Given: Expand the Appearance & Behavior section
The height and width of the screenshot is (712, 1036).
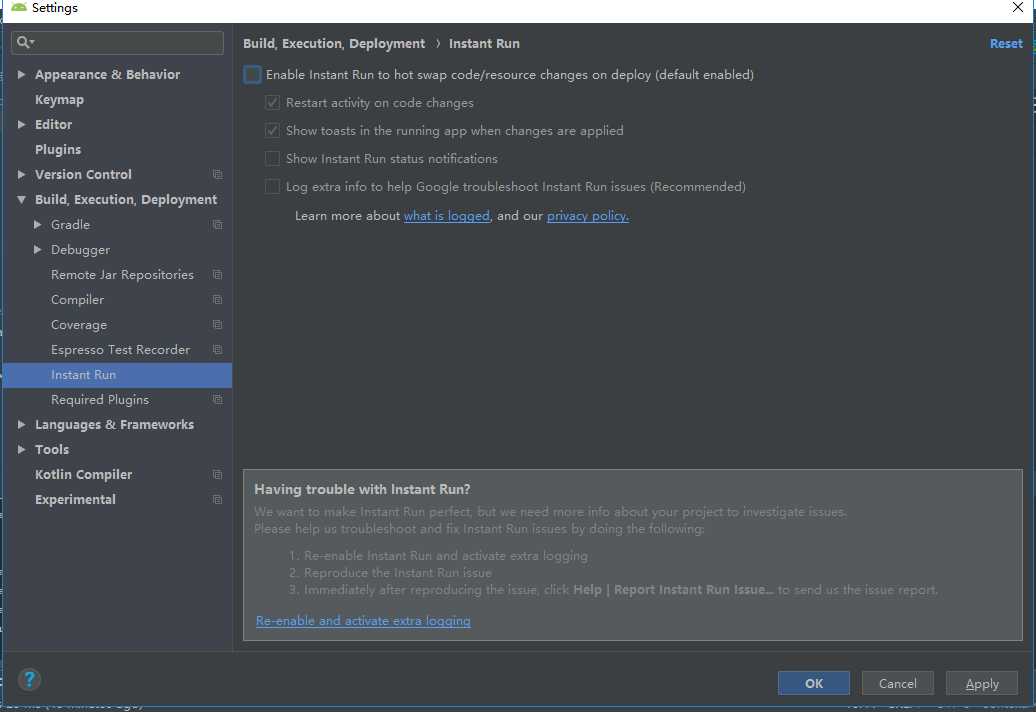Looking at the screenshot, I should point(22,75).
